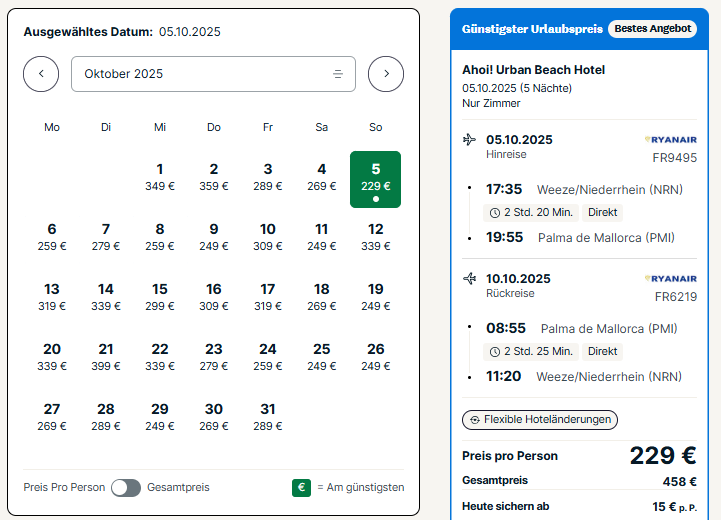Go to previous month with left arrow

(41, 74)
